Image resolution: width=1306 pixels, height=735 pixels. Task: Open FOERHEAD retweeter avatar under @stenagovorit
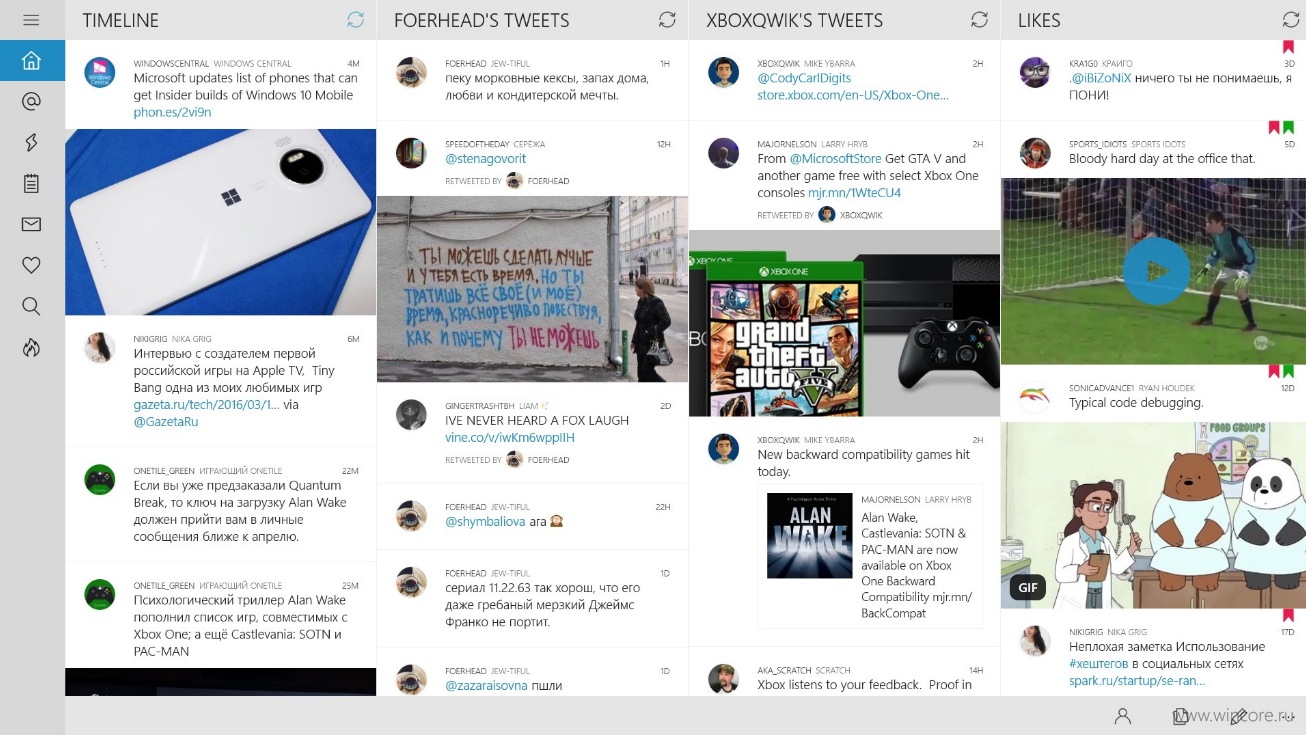tap(514, 181)
